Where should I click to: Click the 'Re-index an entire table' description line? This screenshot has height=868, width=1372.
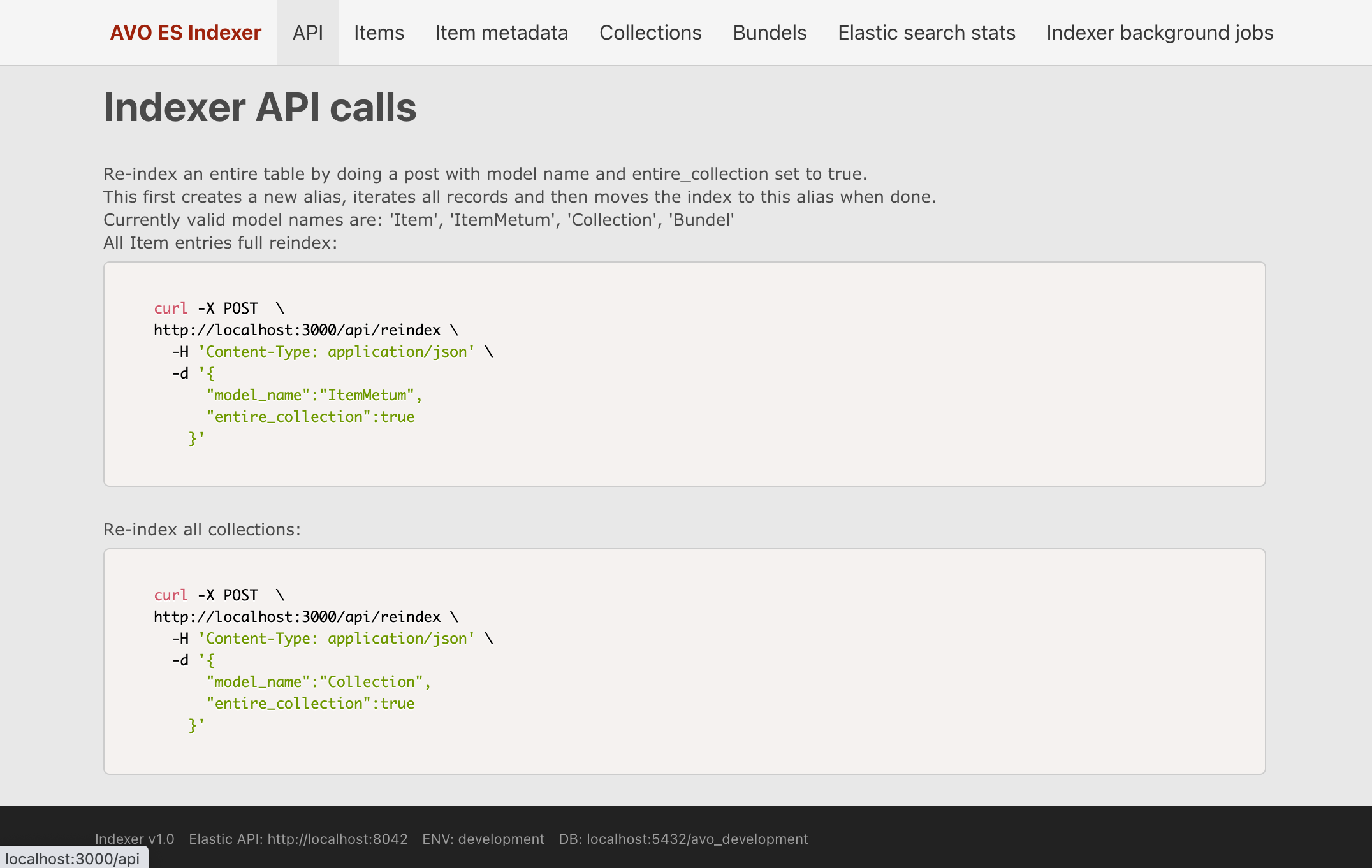pos(485,174)
